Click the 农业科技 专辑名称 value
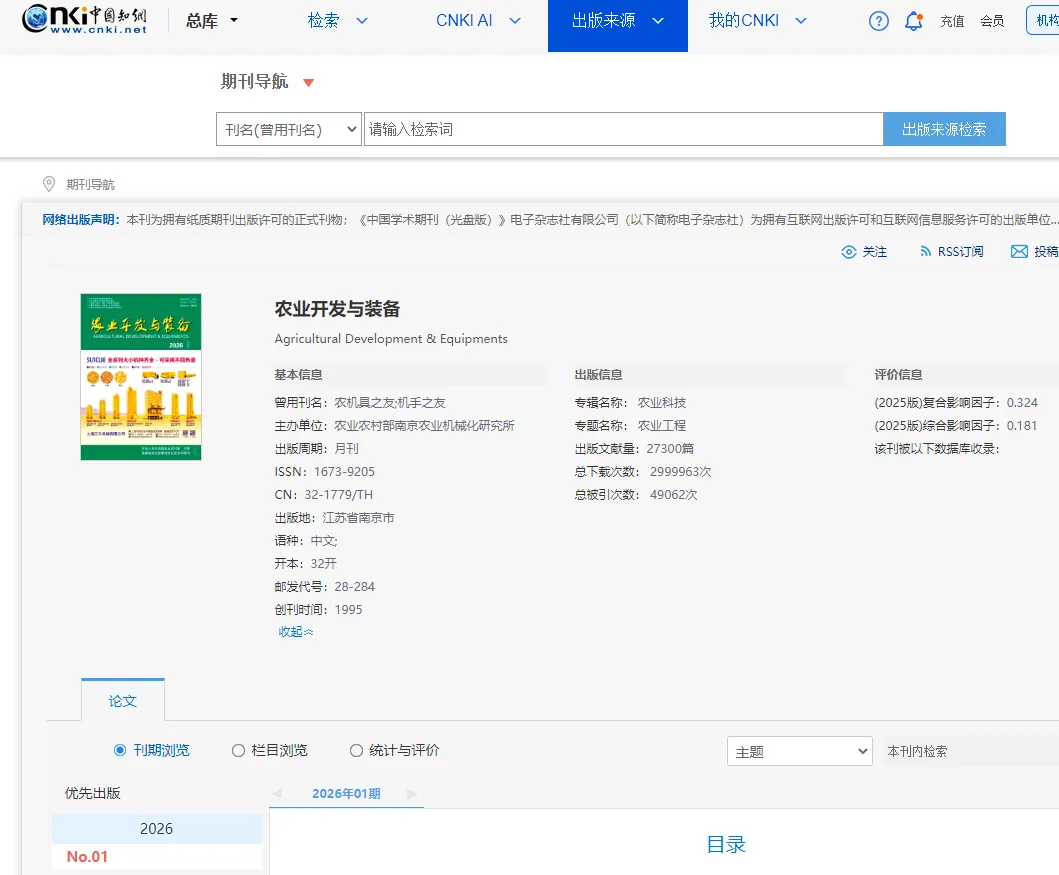 (662, 402)
